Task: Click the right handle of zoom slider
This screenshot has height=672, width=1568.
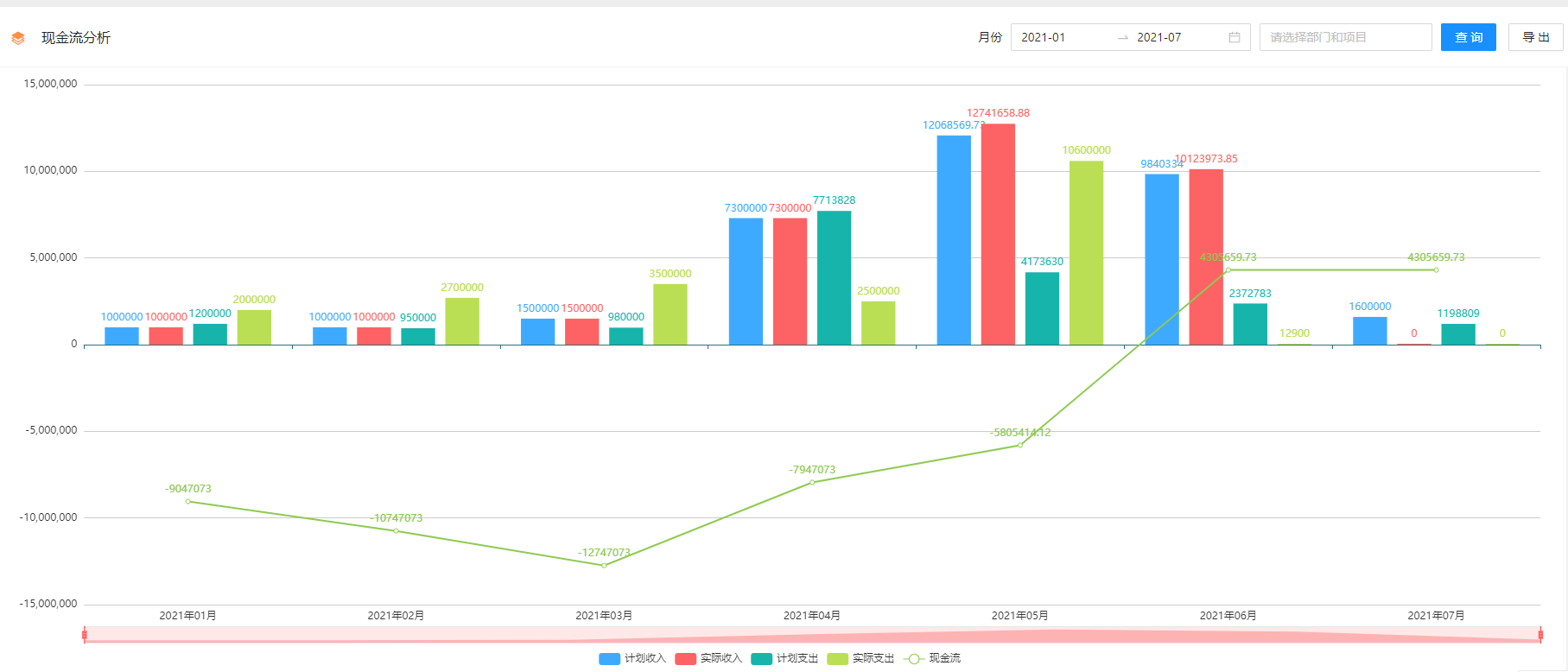Action: tap(1540, 635)
